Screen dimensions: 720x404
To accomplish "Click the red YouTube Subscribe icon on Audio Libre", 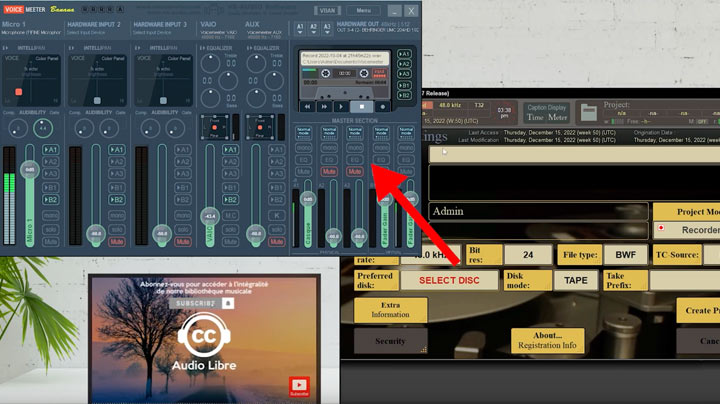I will [299, 387].
